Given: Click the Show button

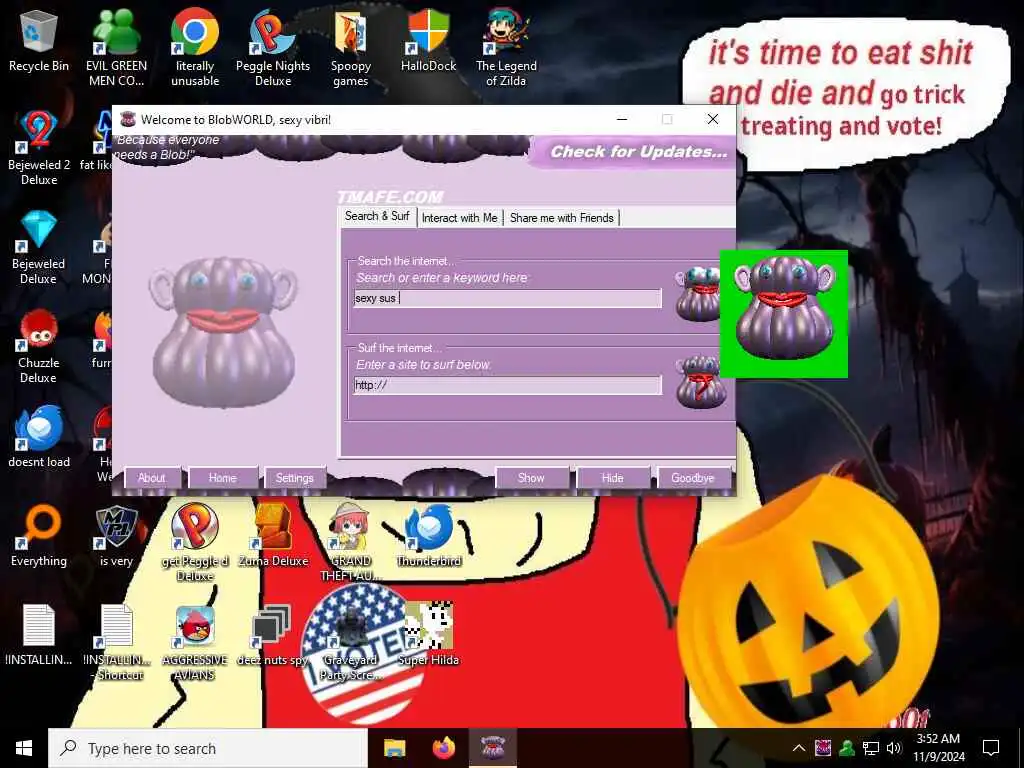Looking at the screenshot, I should pyautogui.click(x=531, y=478).
